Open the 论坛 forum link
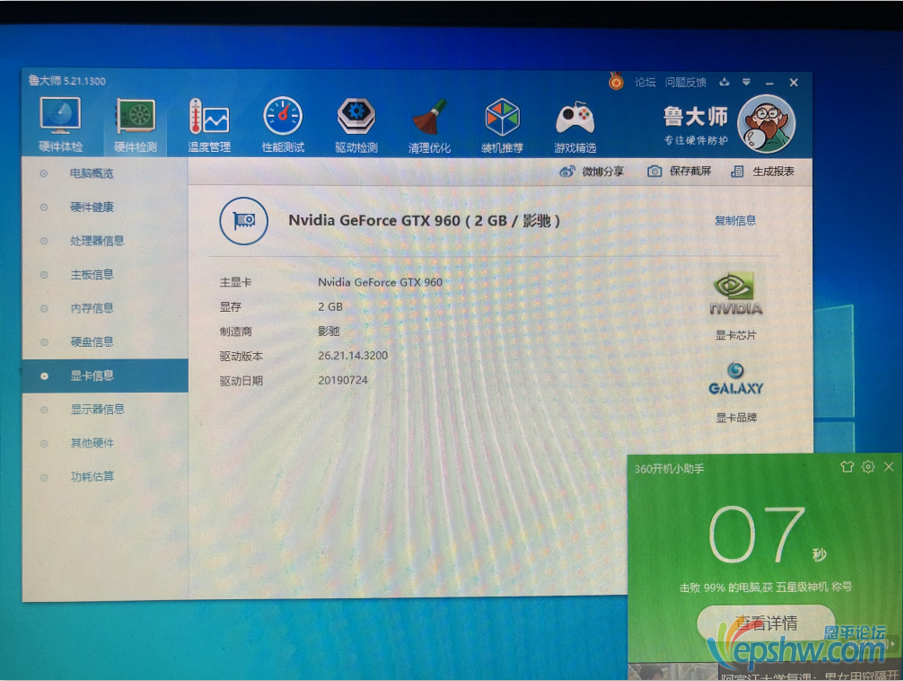The width and height of the screenshot is (903, 681). point(645,82)
